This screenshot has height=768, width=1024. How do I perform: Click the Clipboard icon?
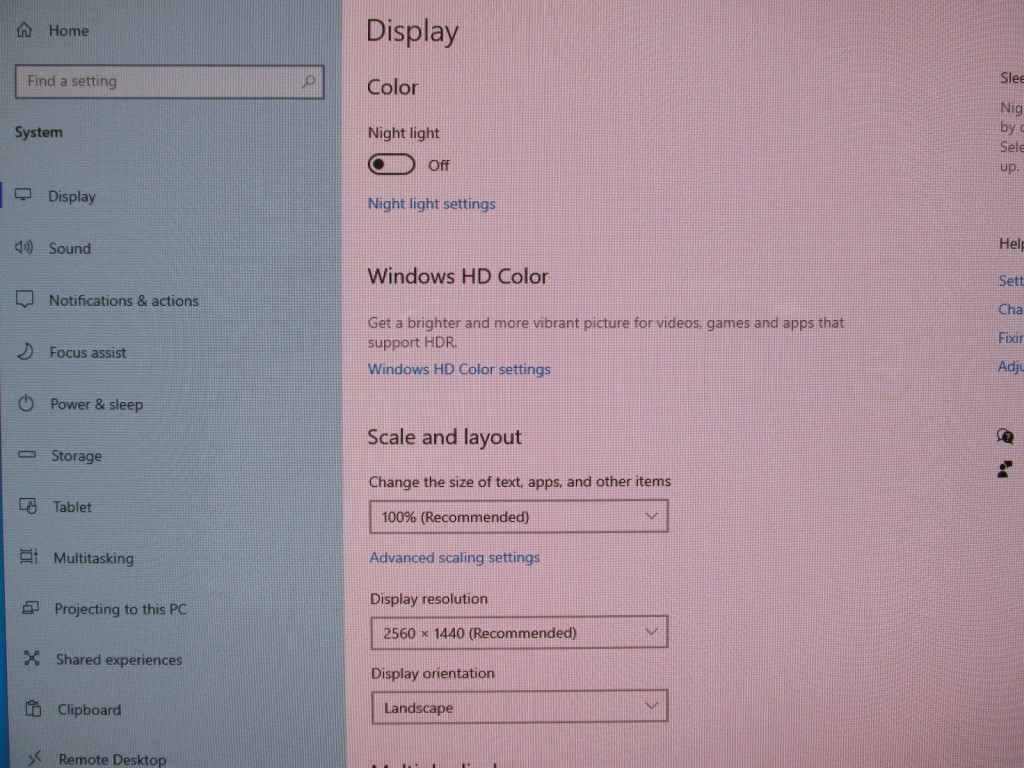(x=33, y=709)
